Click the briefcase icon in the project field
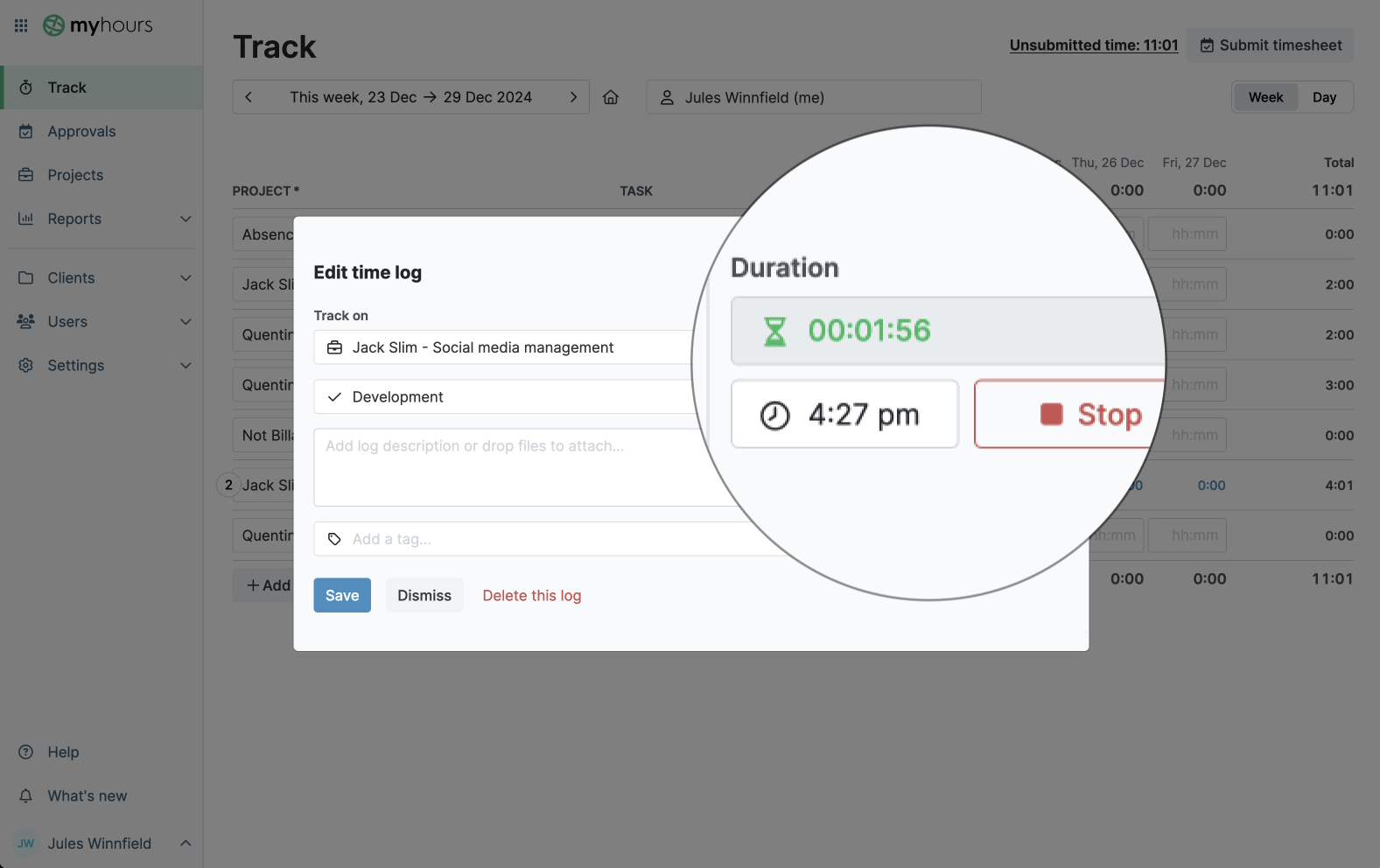This screenshot has height=868, width=1380. (334, 347)
